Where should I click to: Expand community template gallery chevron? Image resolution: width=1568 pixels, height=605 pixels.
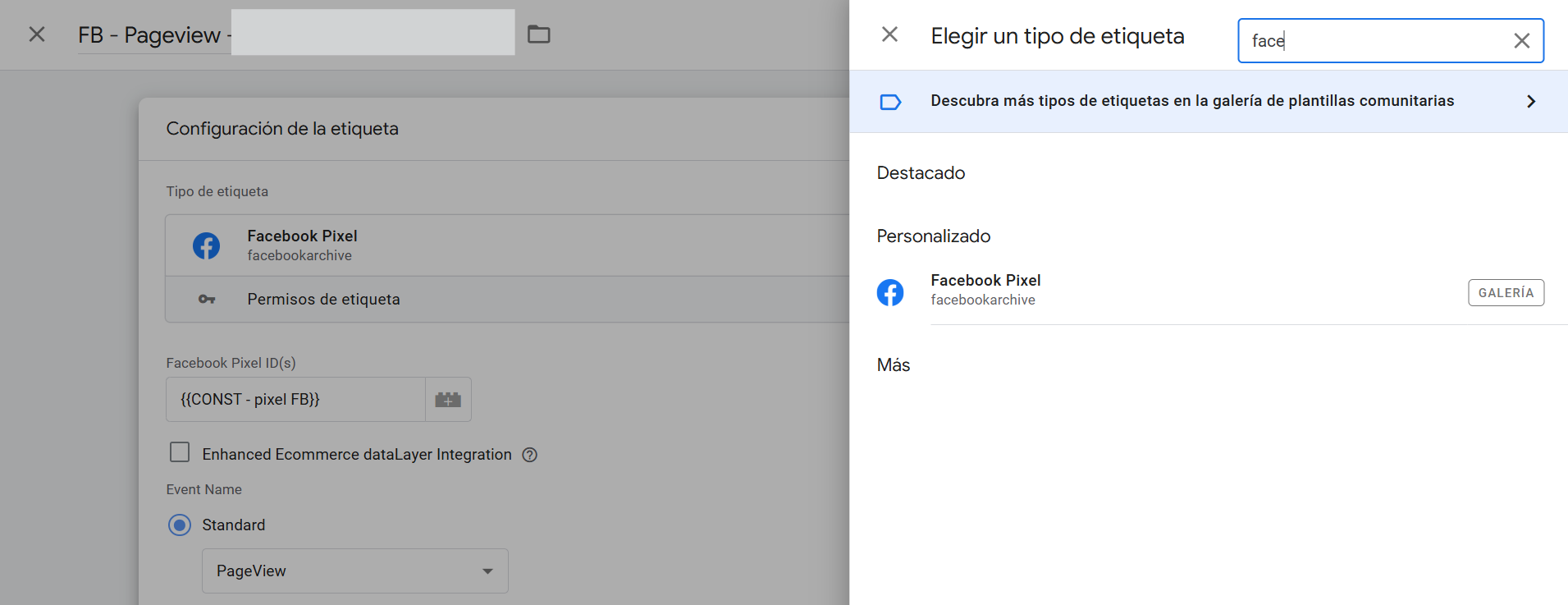(x=1530, y=102)
